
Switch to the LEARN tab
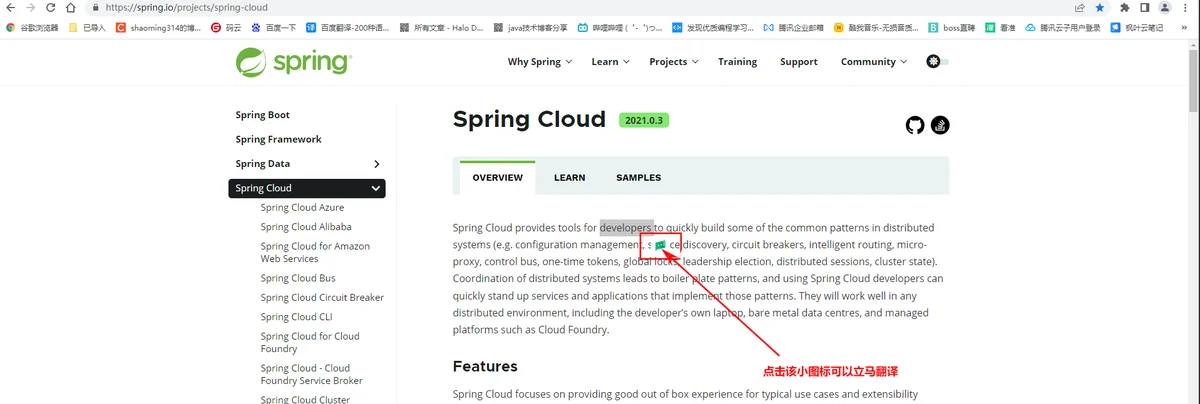tap(569, 178)
